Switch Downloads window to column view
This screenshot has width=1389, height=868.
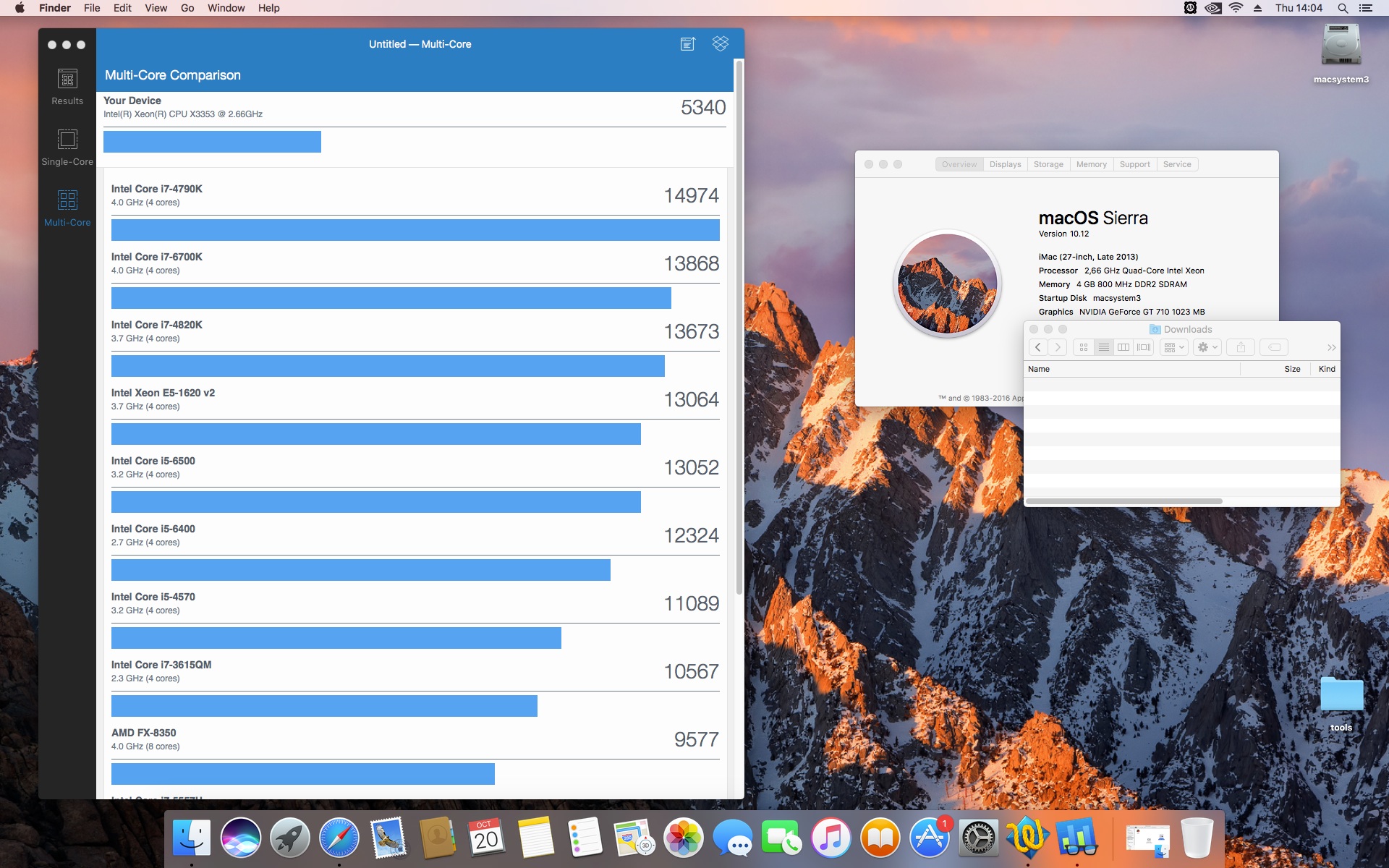coord(1123,347)
